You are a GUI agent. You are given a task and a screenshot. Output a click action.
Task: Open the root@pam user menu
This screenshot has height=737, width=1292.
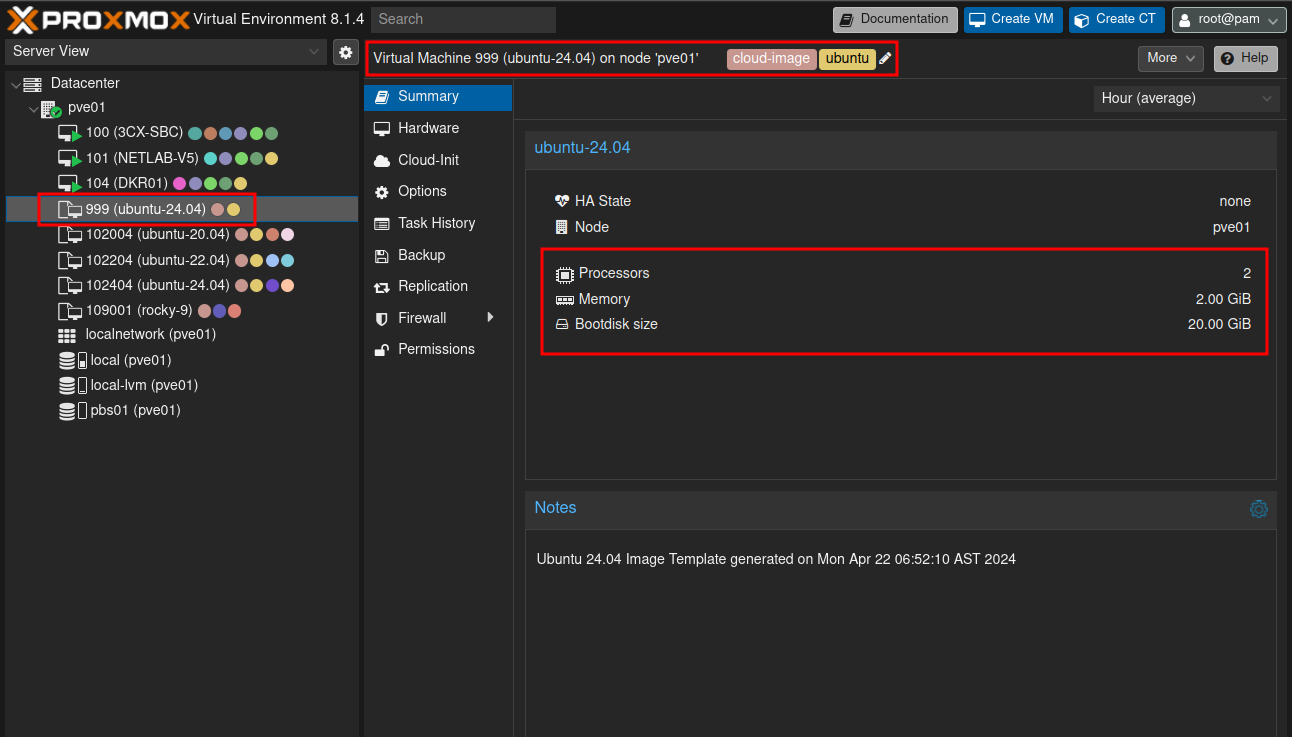coord(1229,19)
